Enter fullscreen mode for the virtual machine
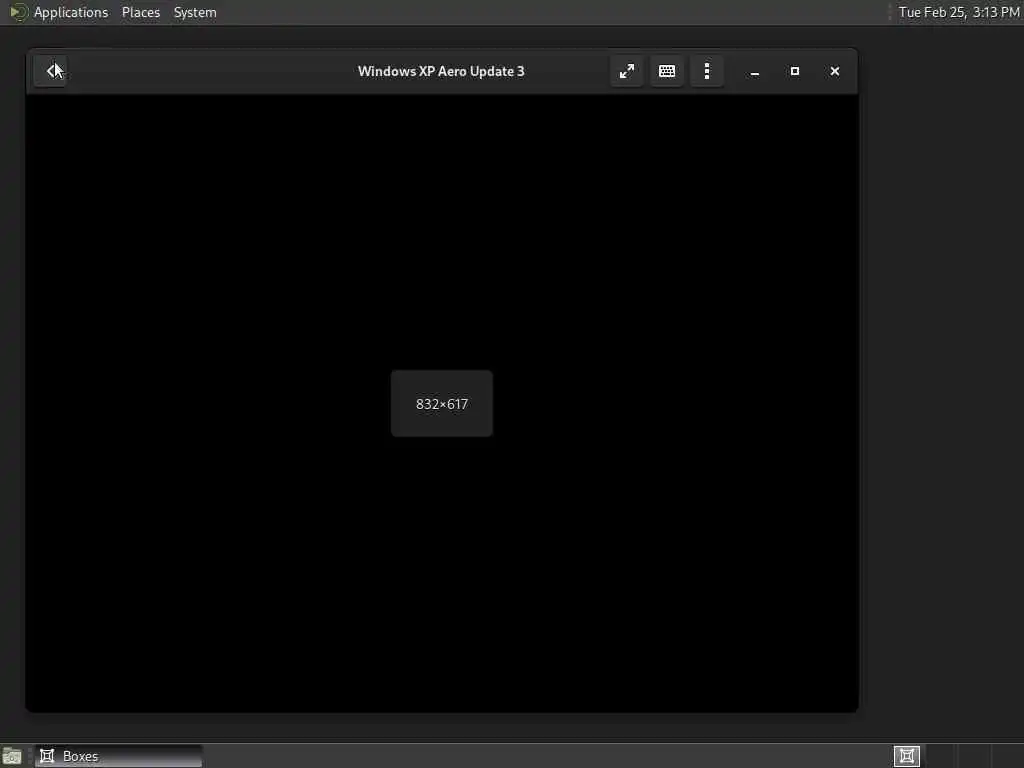The image size is (1024, 768). pos(627,71)
